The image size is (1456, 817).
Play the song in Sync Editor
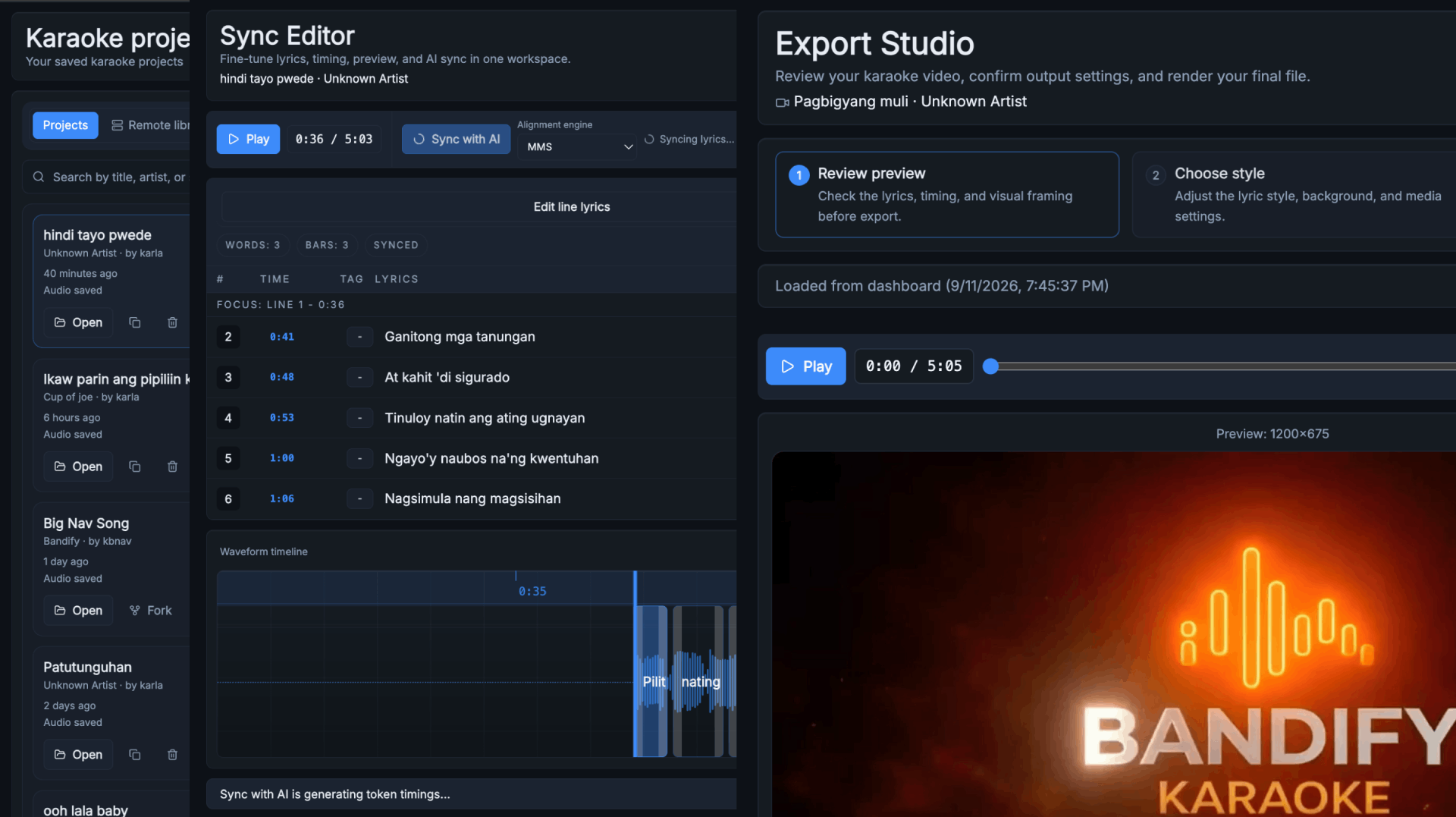(x=248, y=139)
